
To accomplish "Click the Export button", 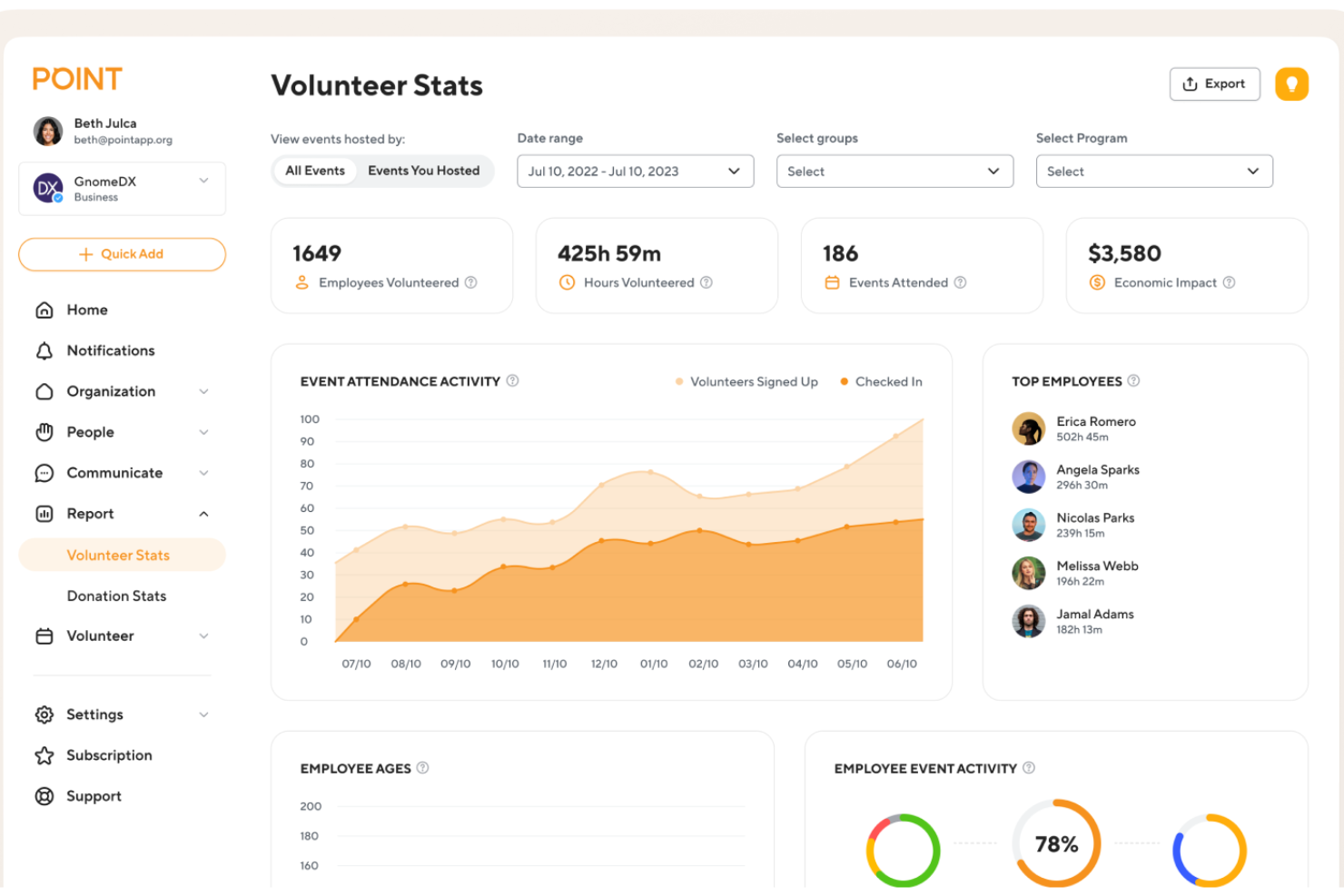I will 1214,84.
